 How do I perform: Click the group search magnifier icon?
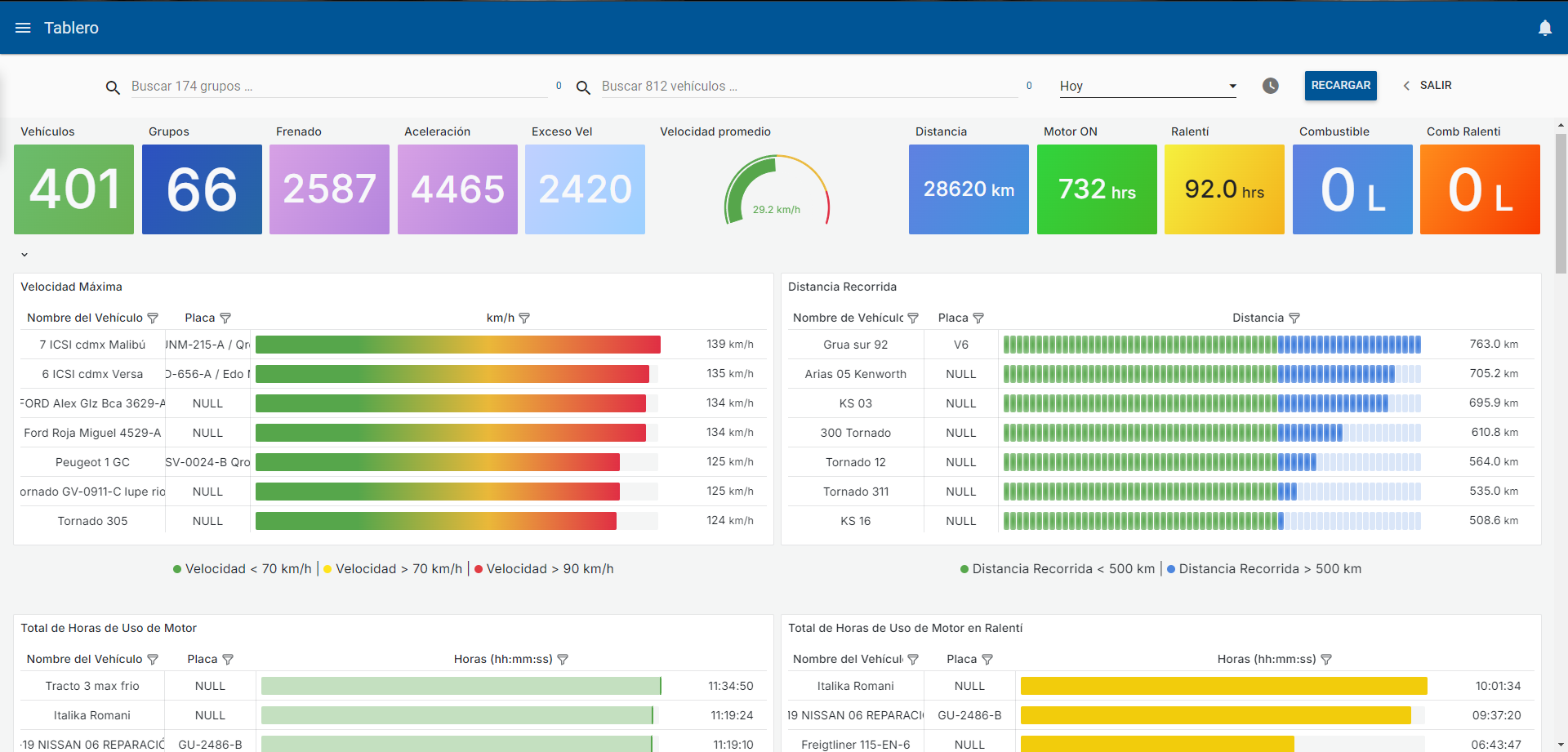point(113,87)
